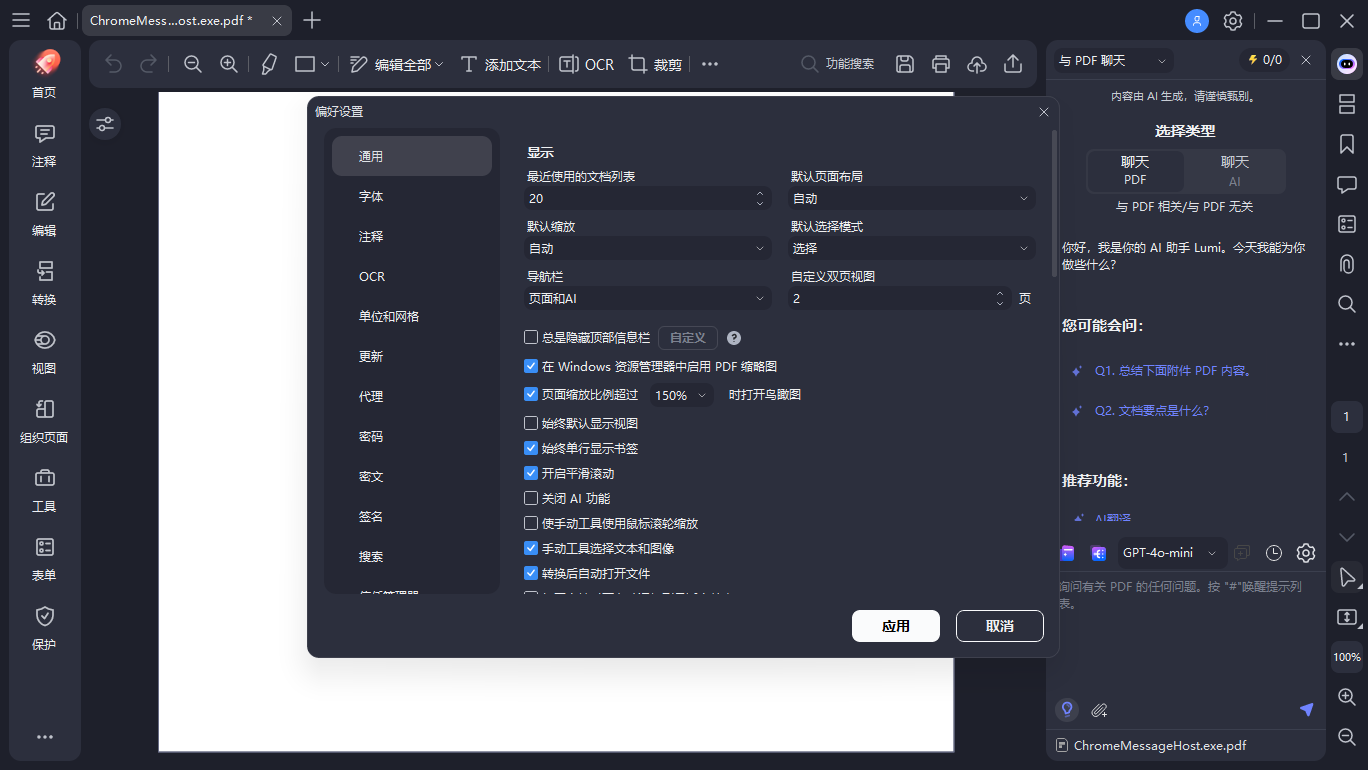Uncheck 在 Windows 资源管理器中启用 PDF 缩略图
The image size is (1368, 770).
[x=531, y=367]
